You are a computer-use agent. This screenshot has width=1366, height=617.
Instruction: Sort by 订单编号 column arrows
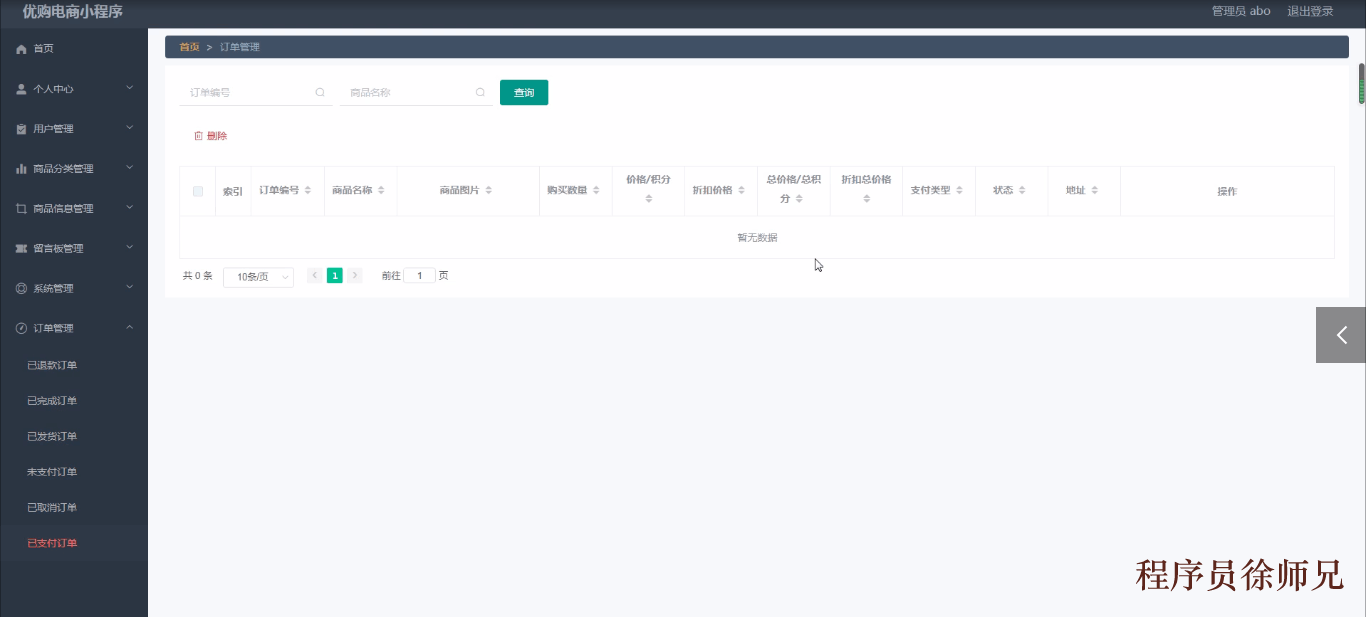click(x=307, y=190)
